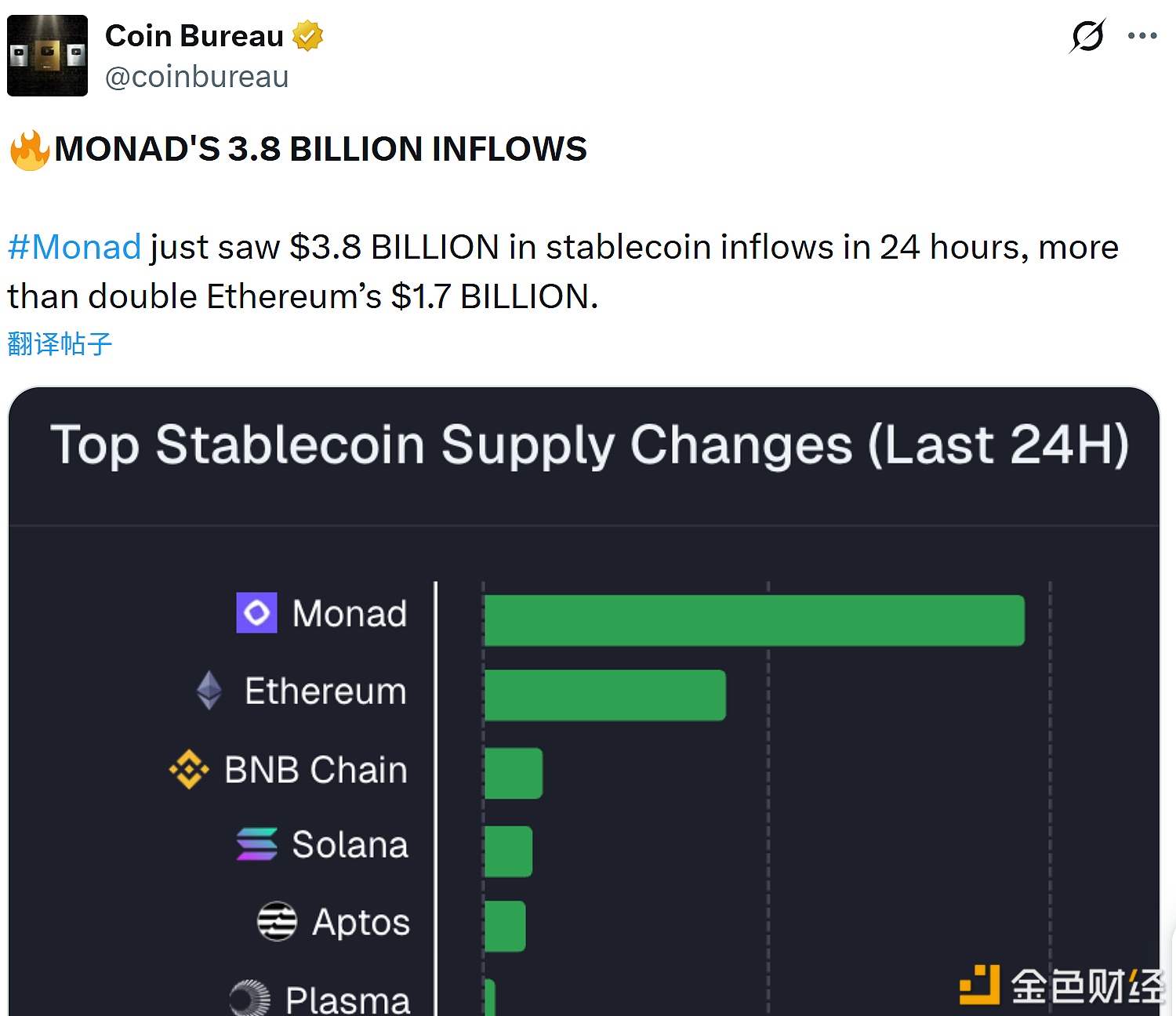Click the Solana gradient logo icon
The width and height of the screenshot is (1176, 1016).
256,844
